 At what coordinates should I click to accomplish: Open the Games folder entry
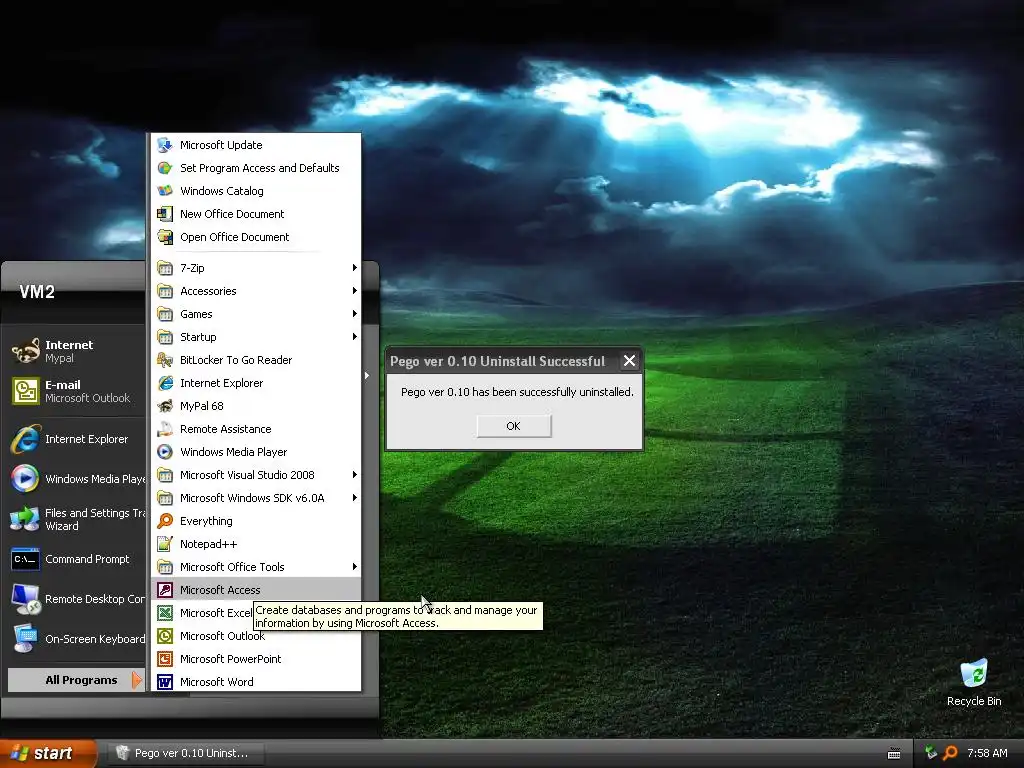pyautogui.click(x=256, y=314)
